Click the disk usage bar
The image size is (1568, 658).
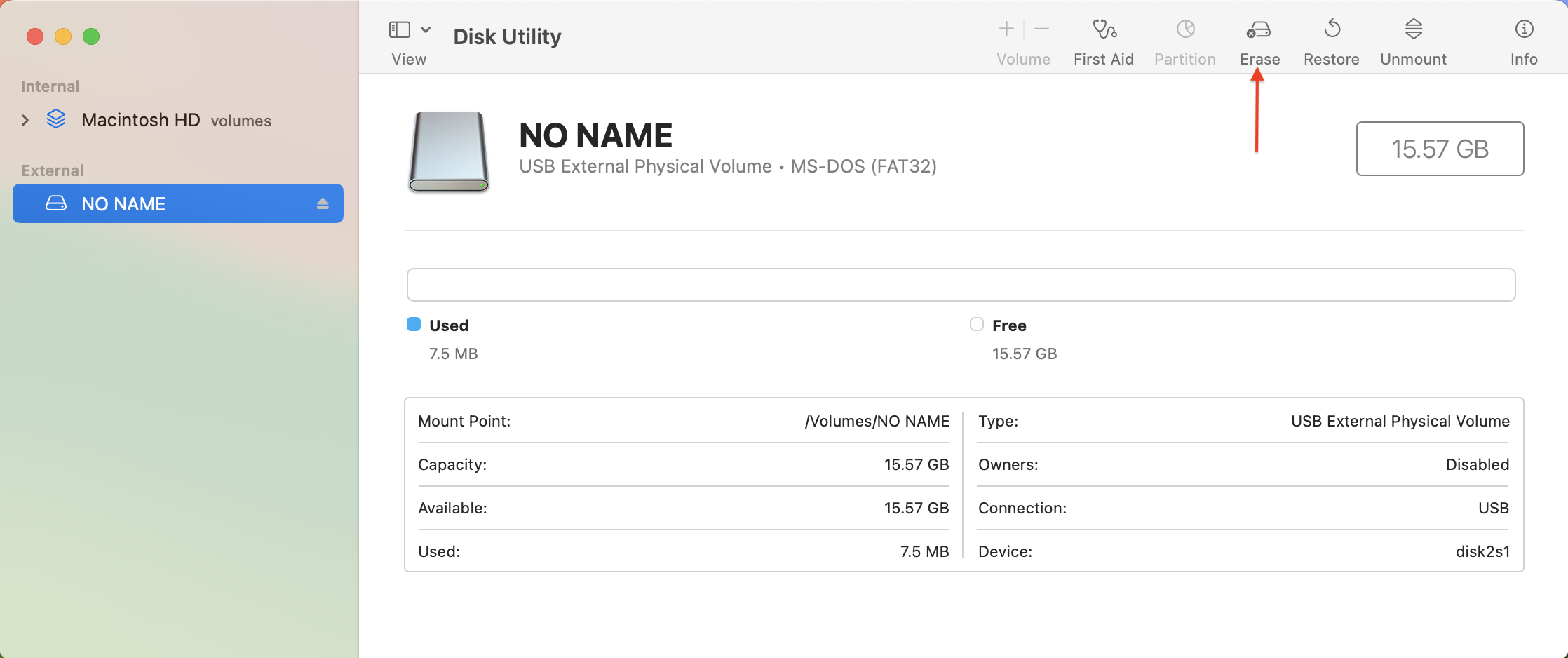[961, 285]
